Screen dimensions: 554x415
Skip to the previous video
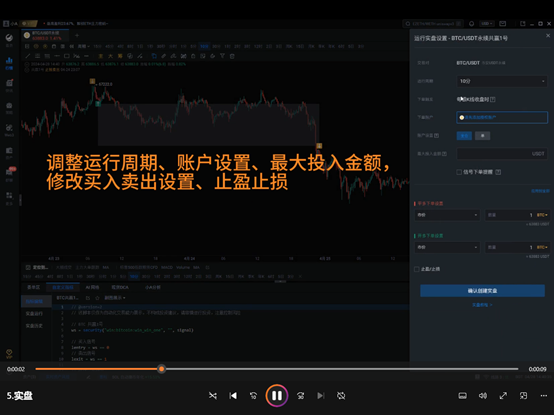[x=233, y=396]
